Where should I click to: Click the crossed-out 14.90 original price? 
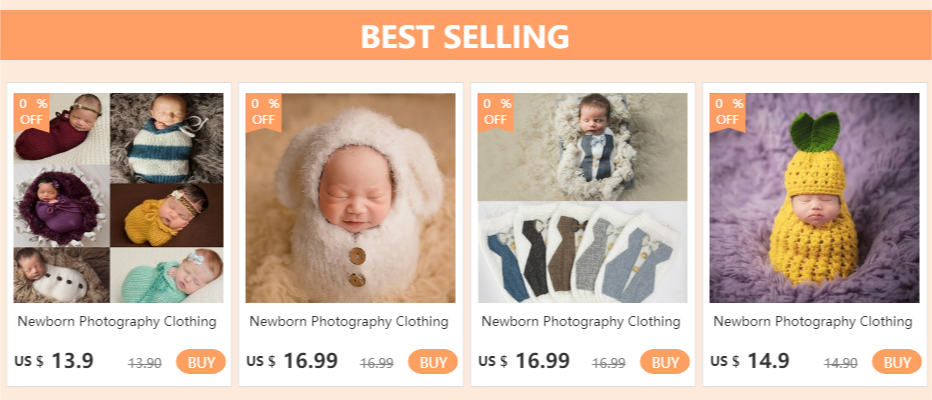[x=841, y=363]
